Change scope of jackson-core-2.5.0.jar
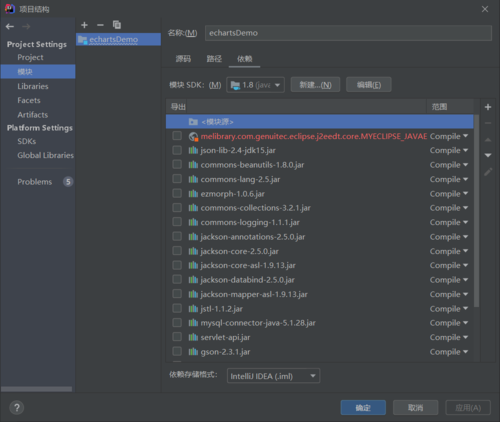 (x=449, y=251)
